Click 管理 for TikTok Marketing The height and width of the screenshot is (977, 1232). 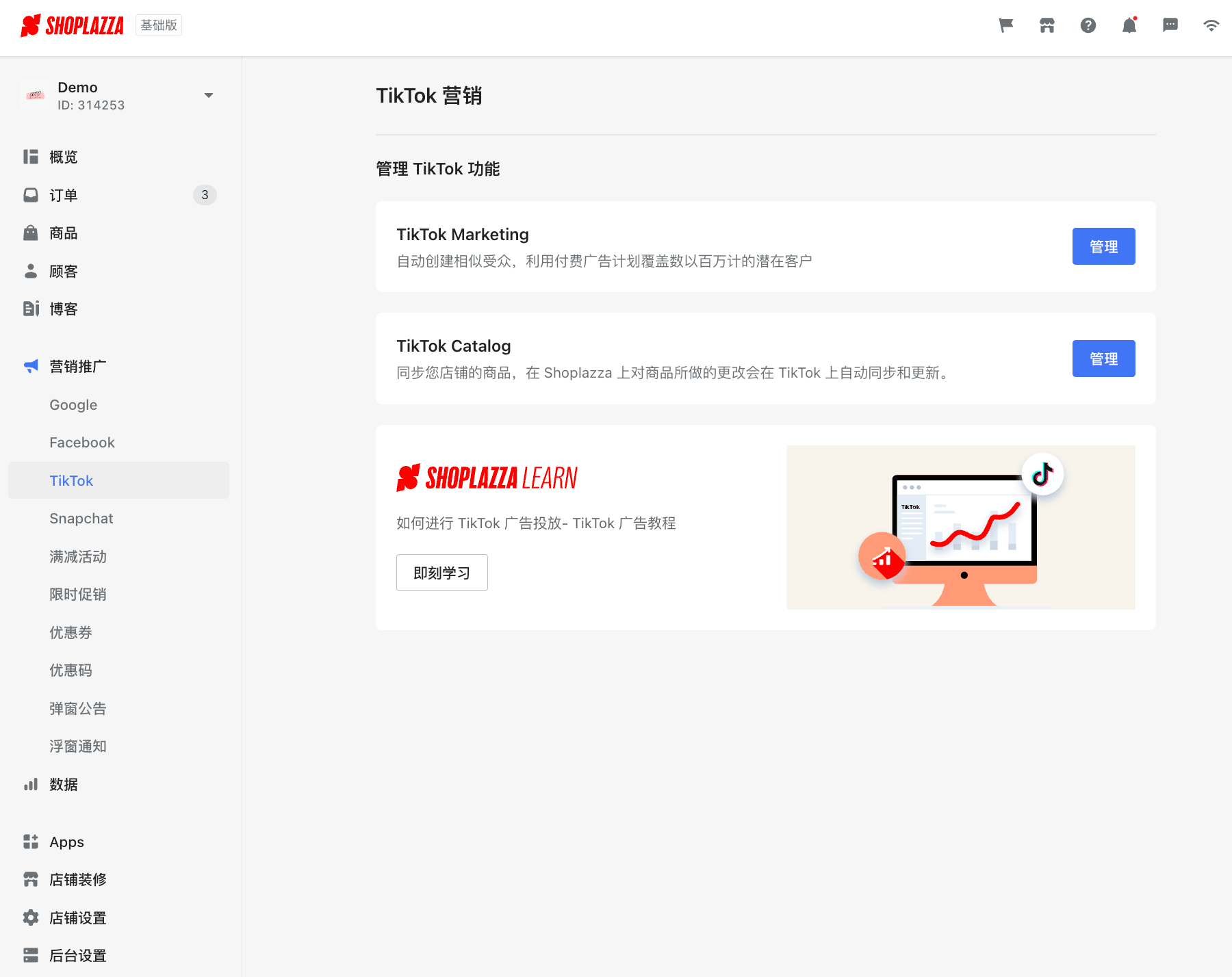point(1103,246)
